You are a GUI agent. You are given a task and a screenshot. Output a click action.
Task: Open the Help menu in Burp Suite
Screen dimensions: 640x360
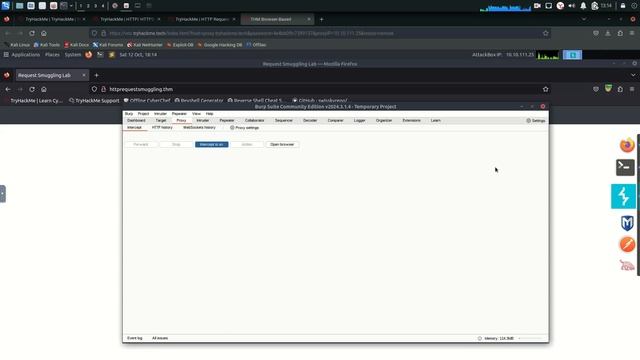click(x=209, y=114)
